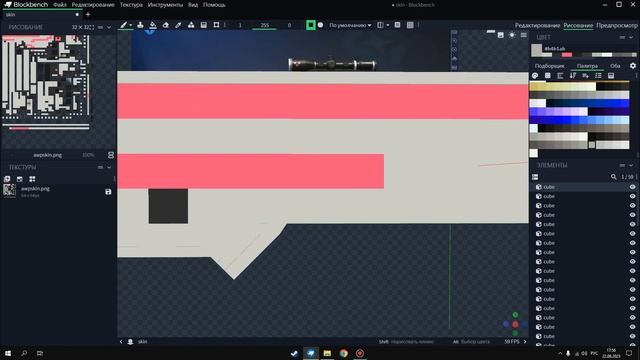Toggle the painting grid icon
This screenshot has height=360, width=640.
(410, 25)
